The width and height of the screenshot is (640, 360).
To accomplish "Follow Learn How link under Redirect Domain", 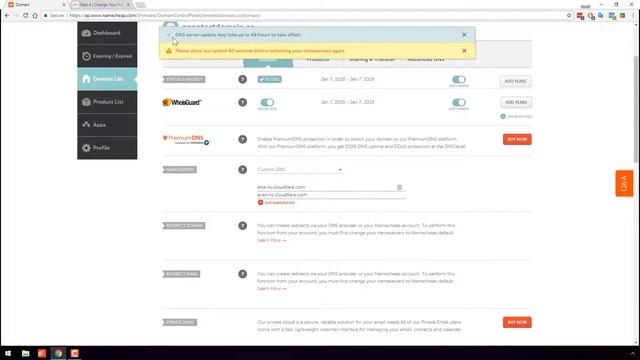I will [x=272, y=240].
